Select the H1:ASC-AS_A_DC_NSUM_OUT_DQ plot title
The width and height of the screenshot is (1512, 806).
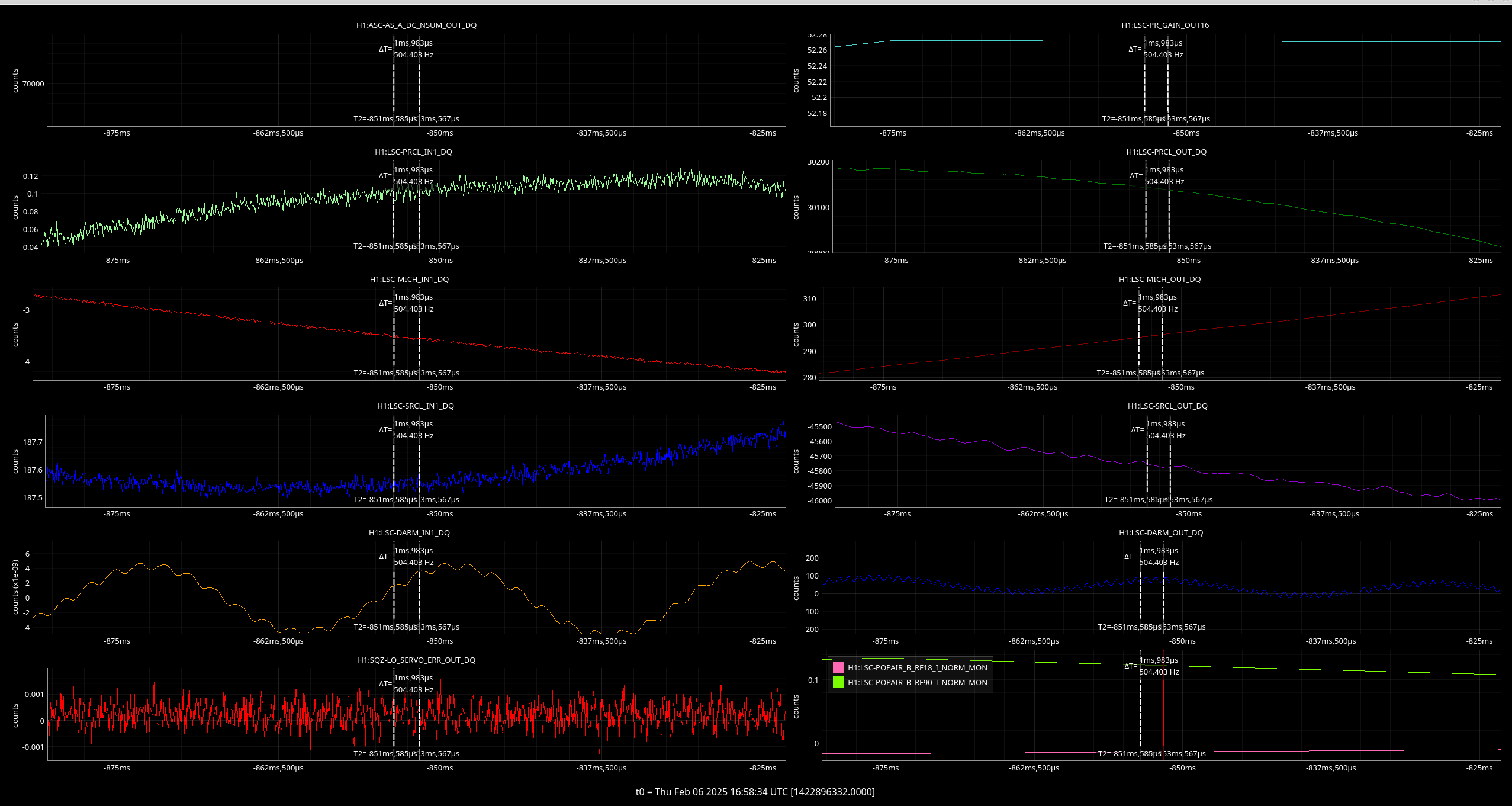tap(416, 25)
